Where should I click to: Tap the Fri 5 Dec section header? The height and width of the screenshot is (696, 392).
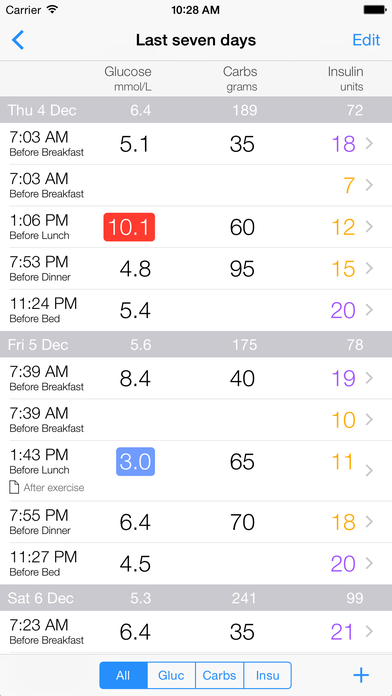coord(196,344)
